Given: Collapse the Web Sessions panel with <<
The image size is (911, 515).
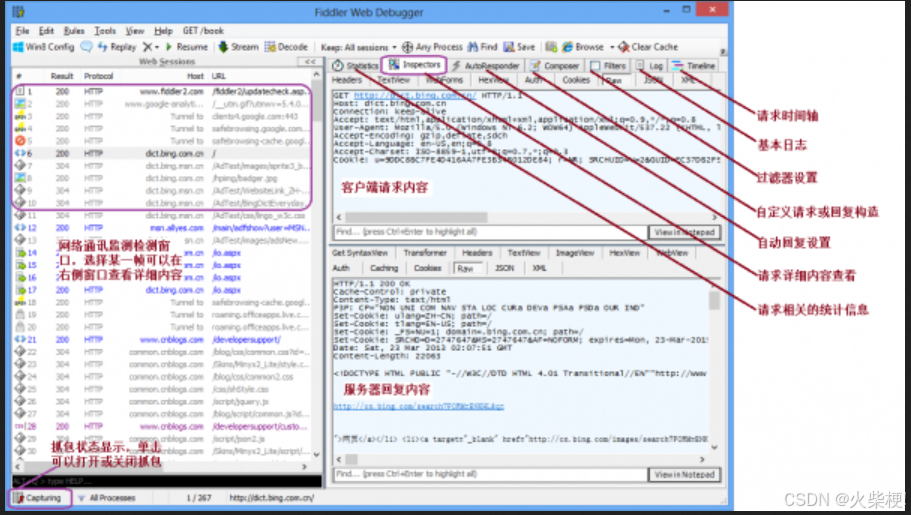Looking at the screenshot, I should click(310, 62).
